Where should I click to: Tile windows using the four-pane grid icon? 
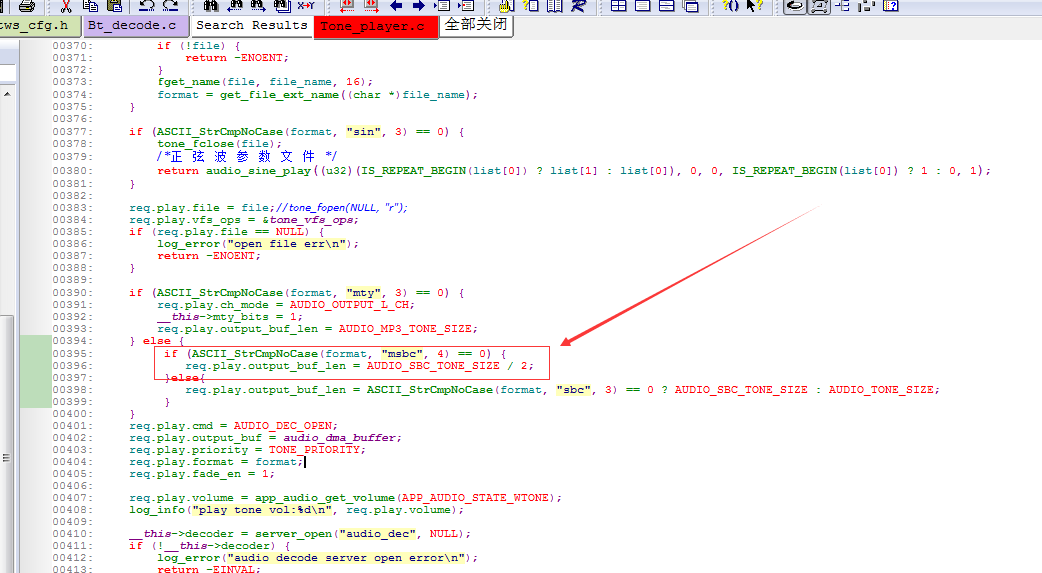coord(619,6)
